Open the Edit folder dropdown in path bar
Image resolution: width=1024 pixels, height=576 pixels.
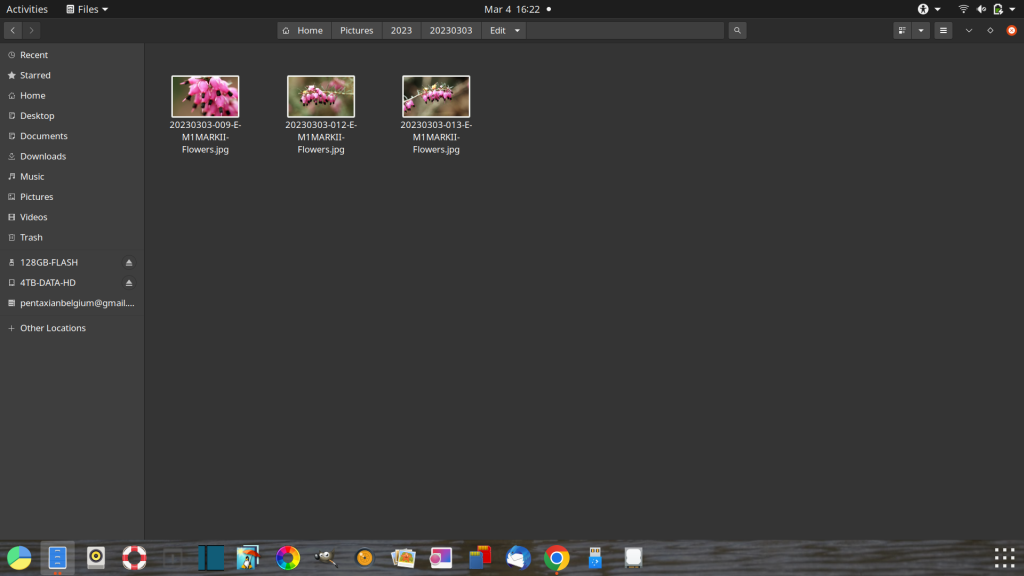[504, 31]
